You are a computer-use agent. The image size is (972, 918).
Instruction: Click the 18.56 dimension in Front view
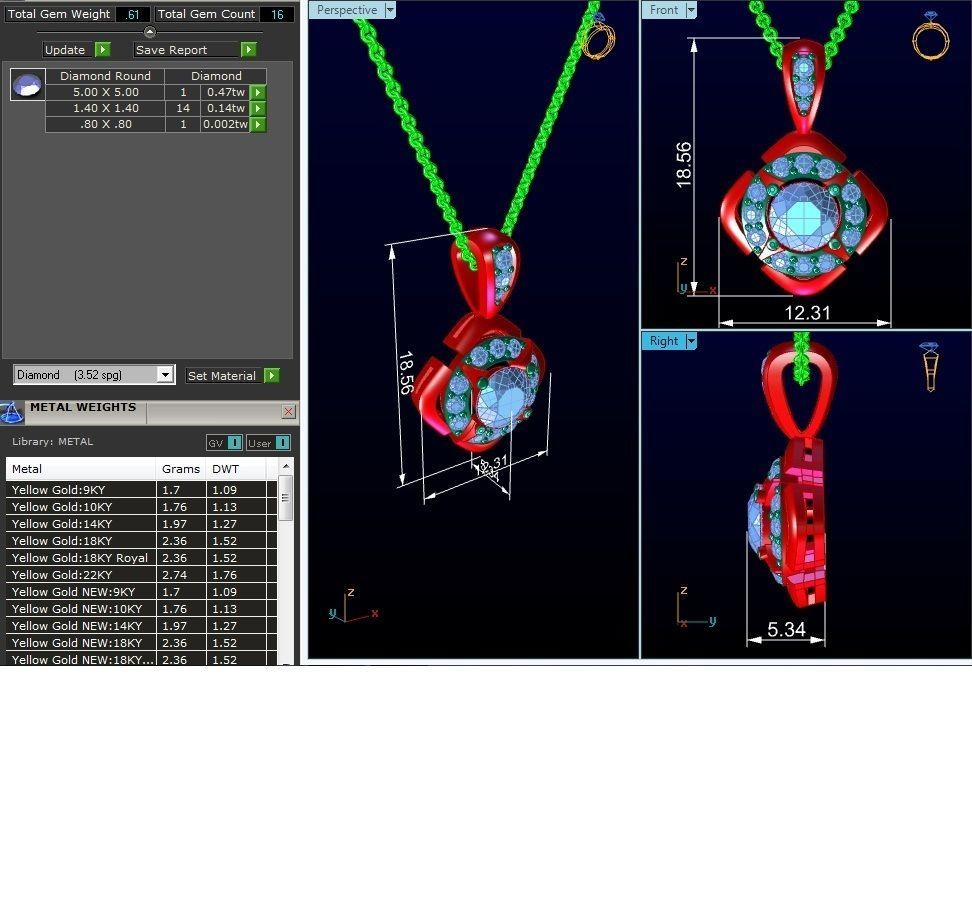683,165
